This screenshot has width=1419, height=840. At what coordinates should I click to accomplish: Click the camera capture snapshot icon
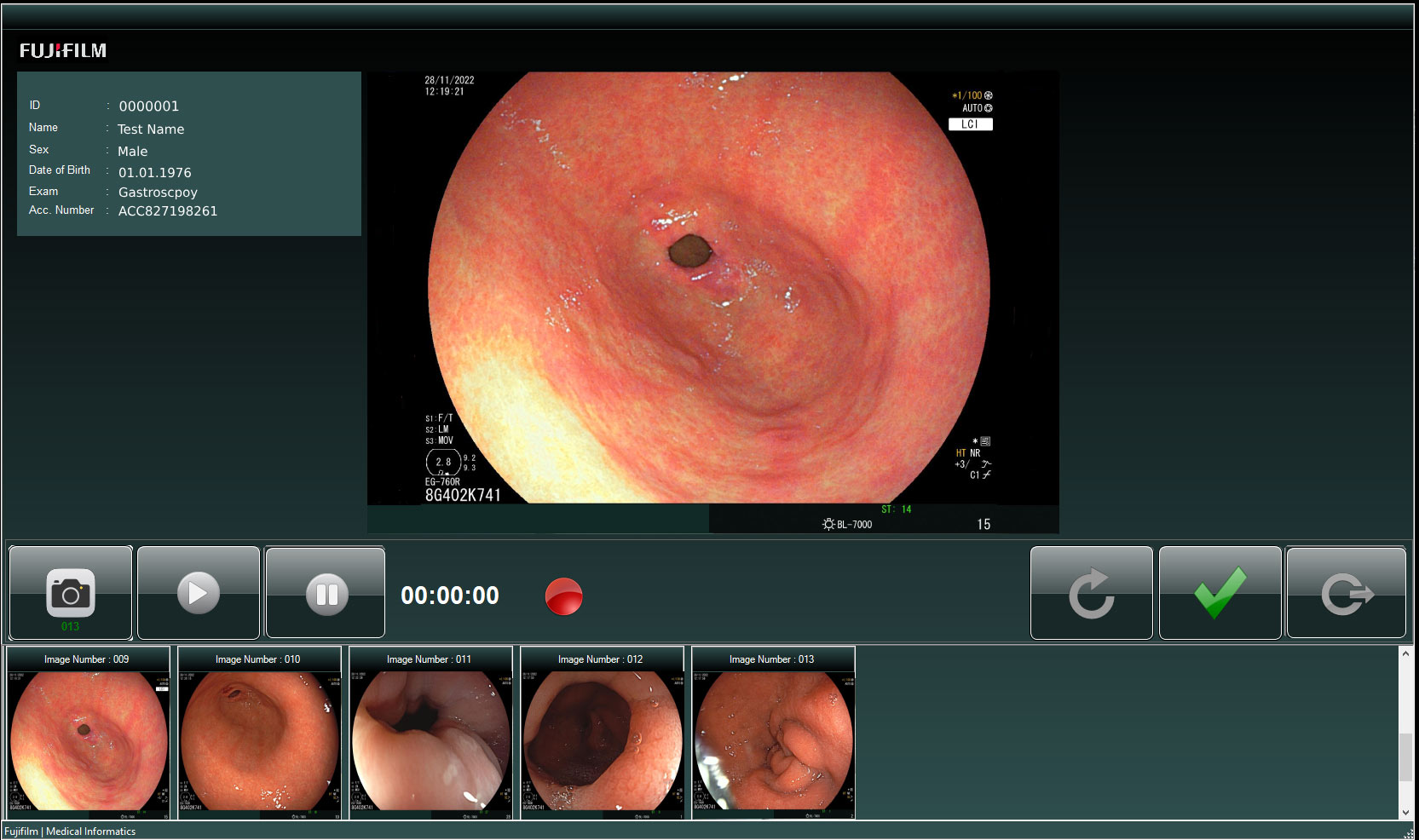(x=71, y=593)
